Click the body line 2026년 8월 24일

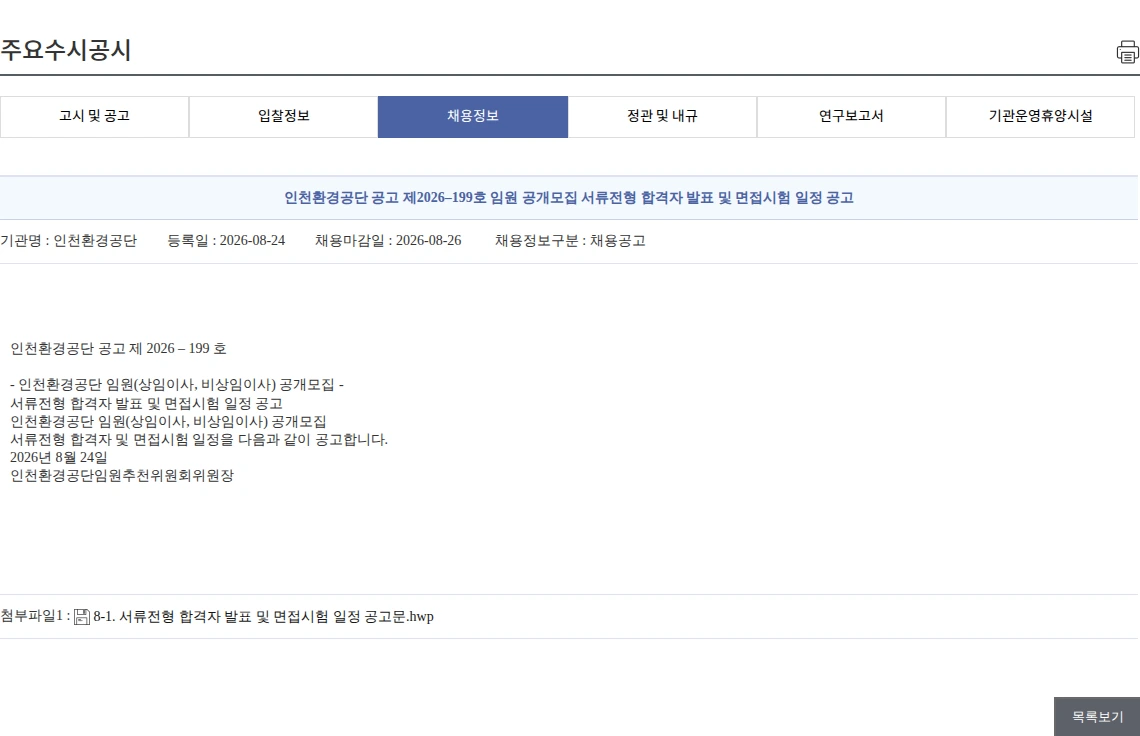point(59,457)
